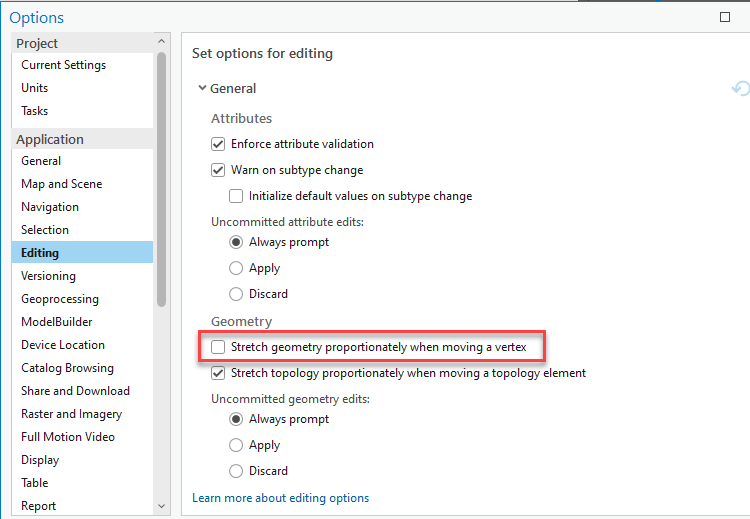Maximize the Options dialog window
750x519 pixels.
pos(725,17)
